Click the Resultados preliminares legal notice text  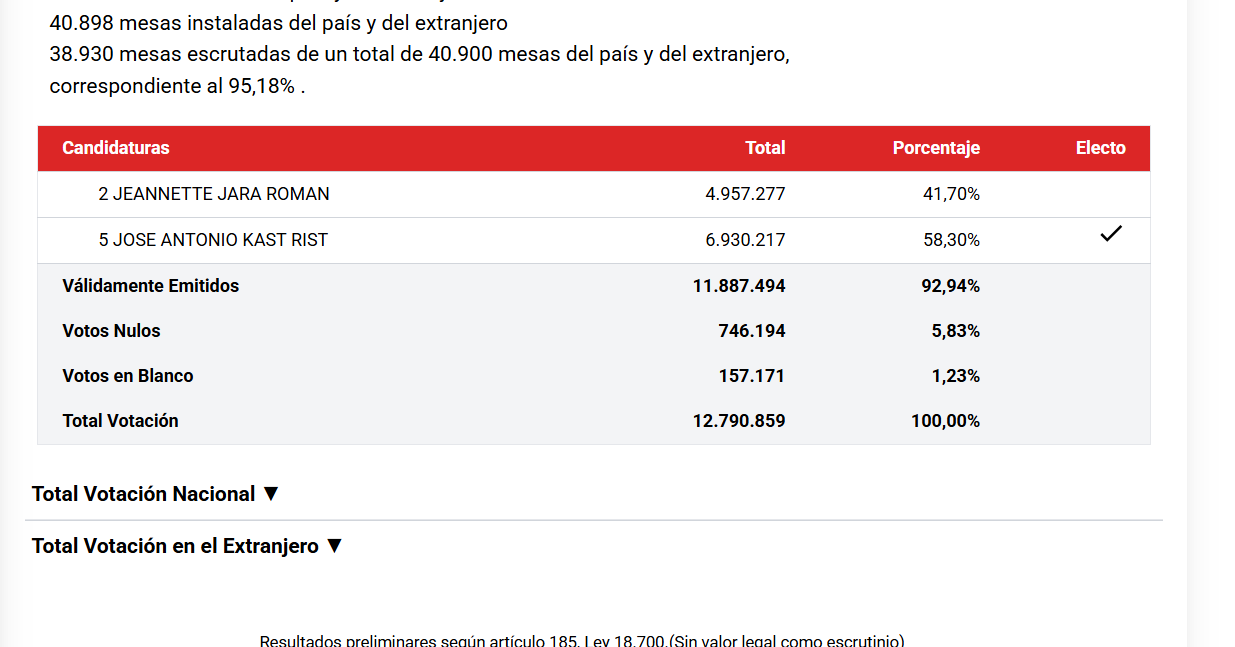(x=582, y=640)
